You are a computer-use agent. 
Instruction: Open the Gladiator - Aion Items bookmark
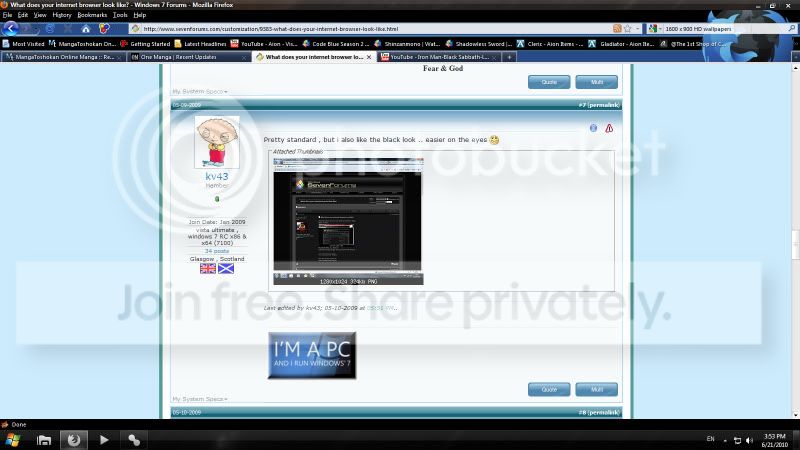(x=622, y=44)
